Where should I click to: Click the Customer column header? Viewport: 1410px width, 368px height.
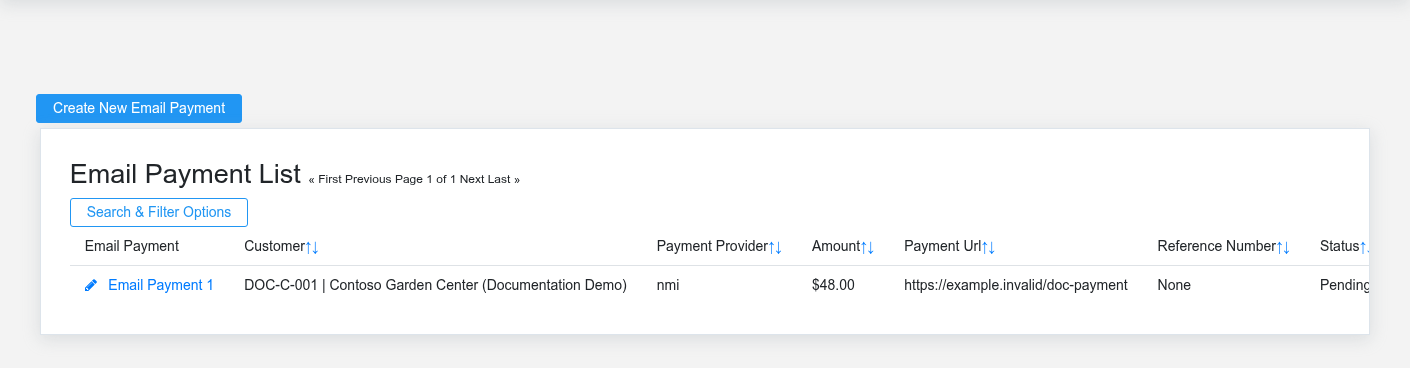point(274,246)
